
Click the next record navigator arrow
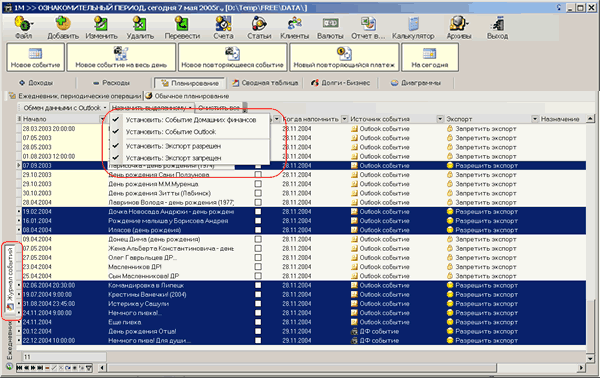(x=33, y=368)
